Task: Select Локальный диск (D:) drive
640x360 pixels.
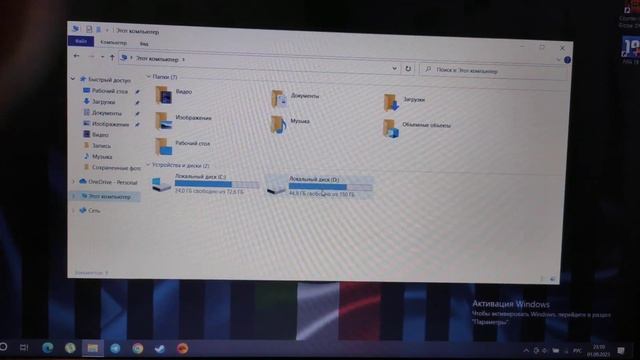Action: coord(319,187)
